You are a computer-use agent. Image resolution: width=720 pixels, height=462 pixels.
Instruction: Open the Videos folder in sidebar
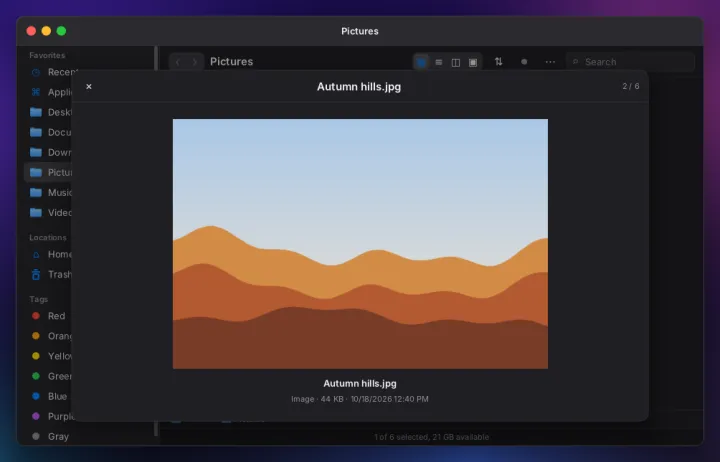tap(48, 213)
